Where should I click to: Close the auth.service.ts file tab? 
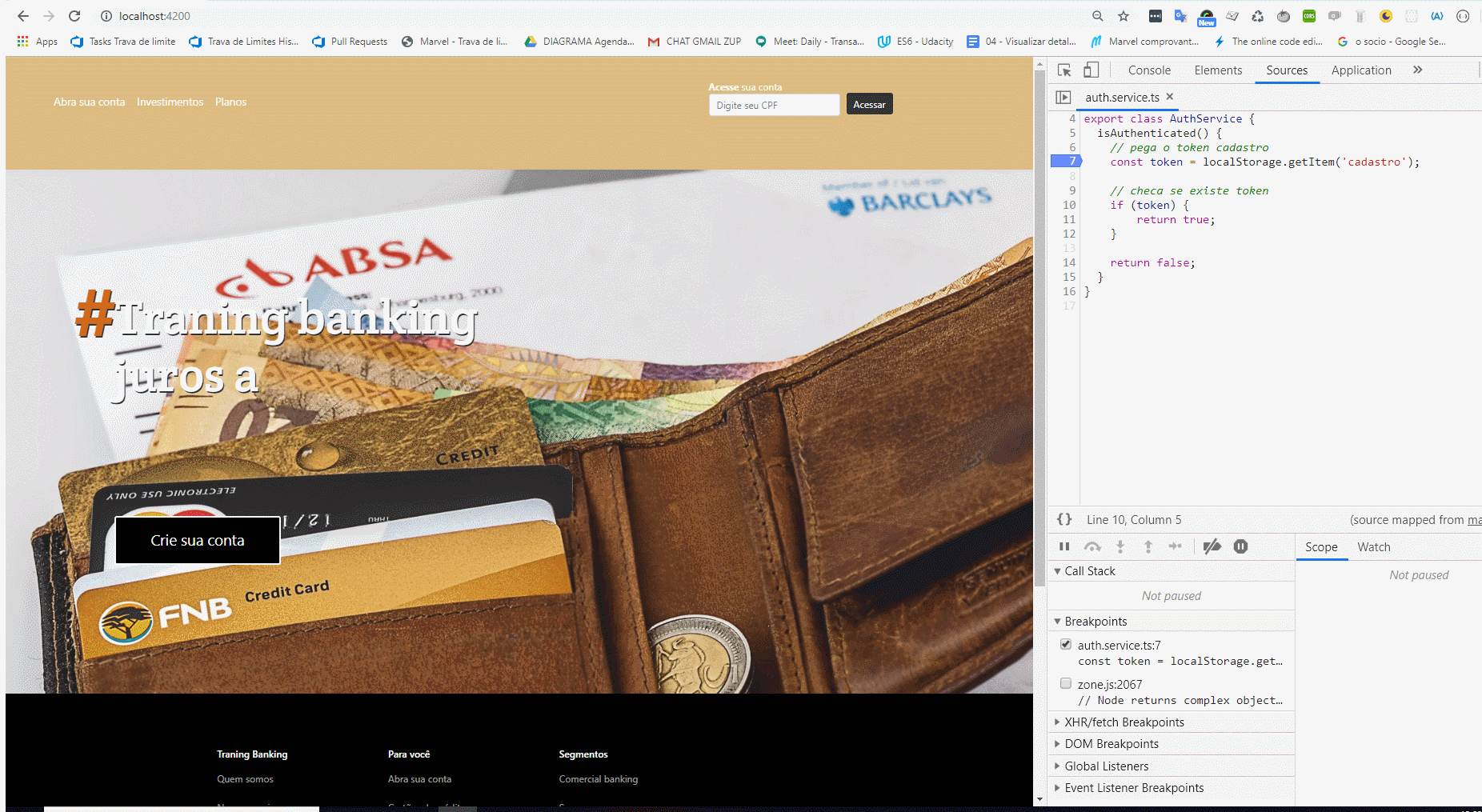pos(1170,97)
